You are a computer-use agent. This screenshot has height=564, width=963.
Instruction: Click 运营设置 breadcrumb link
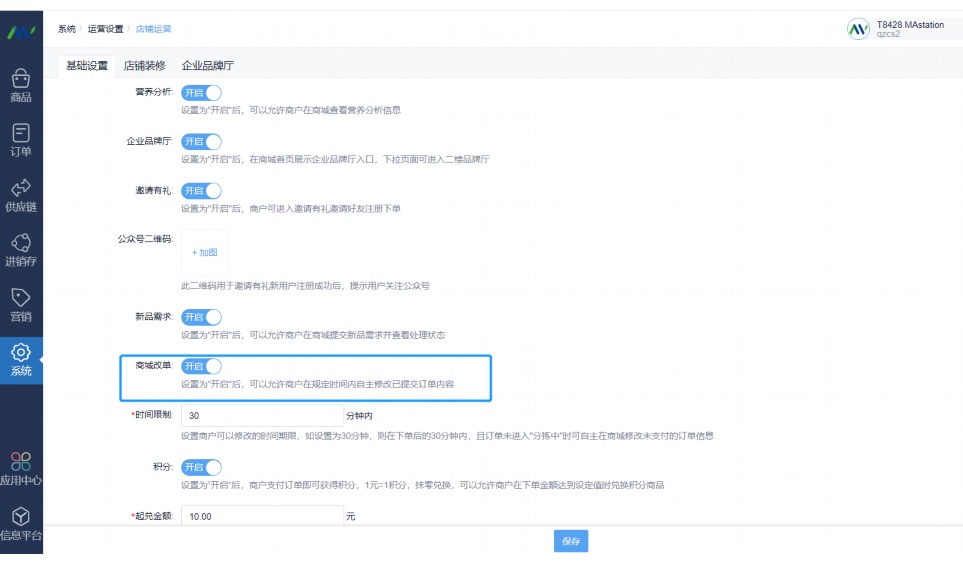(105, 29)
